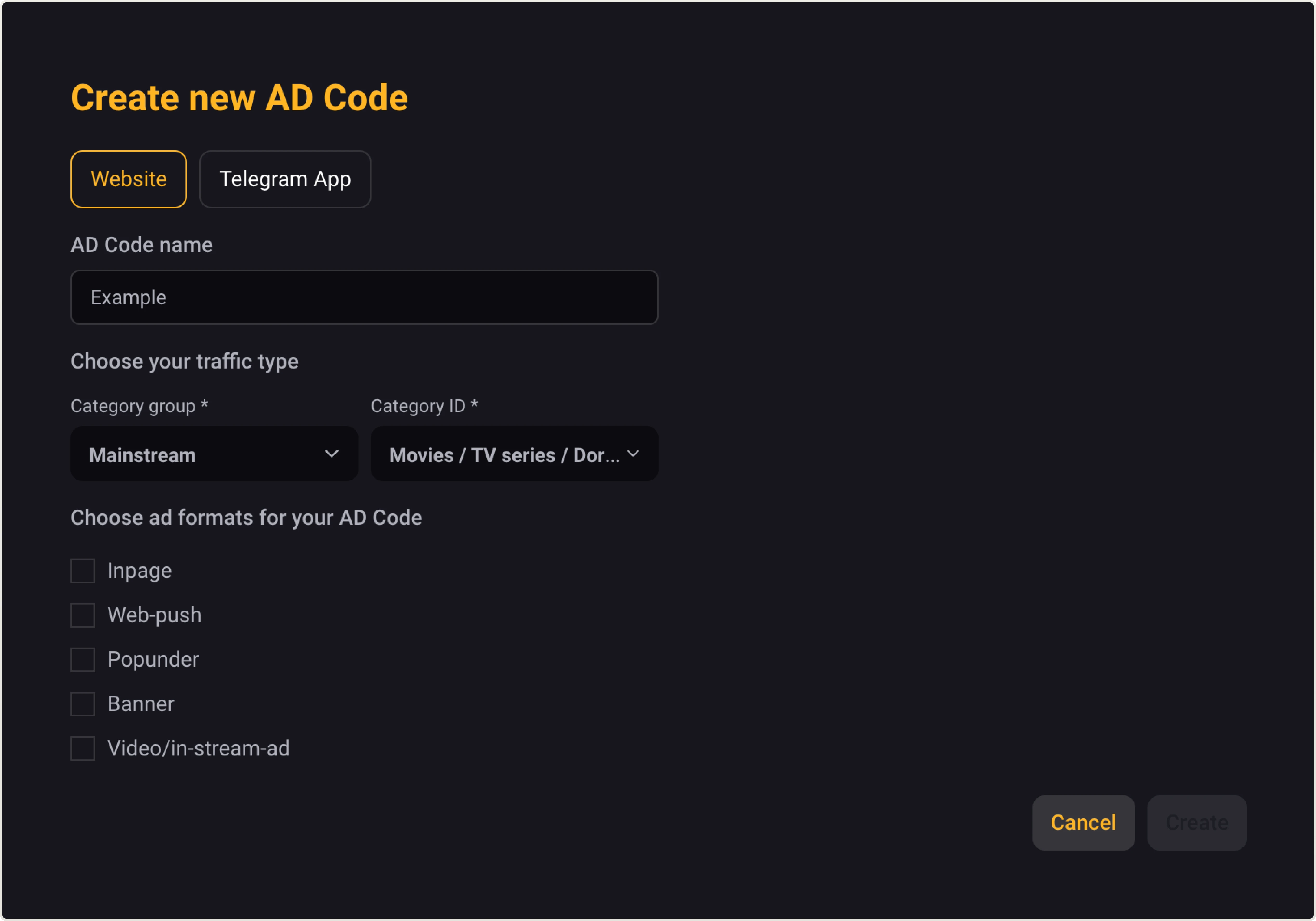Select the Website traffic tab
This screenshot has width=1316, height=921.
coord(128,178)
